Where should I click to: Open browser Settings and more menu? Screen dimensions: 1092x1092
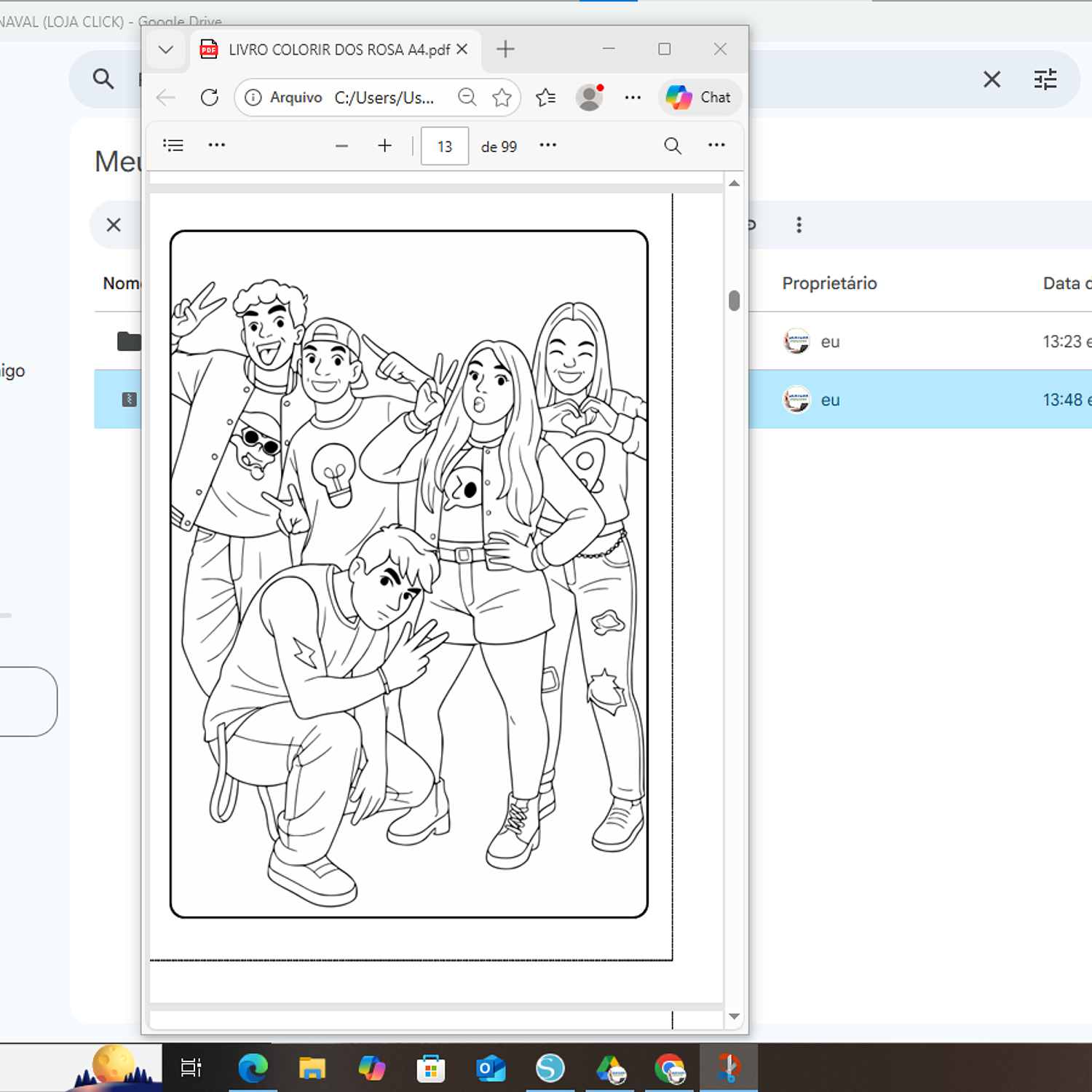633,98
